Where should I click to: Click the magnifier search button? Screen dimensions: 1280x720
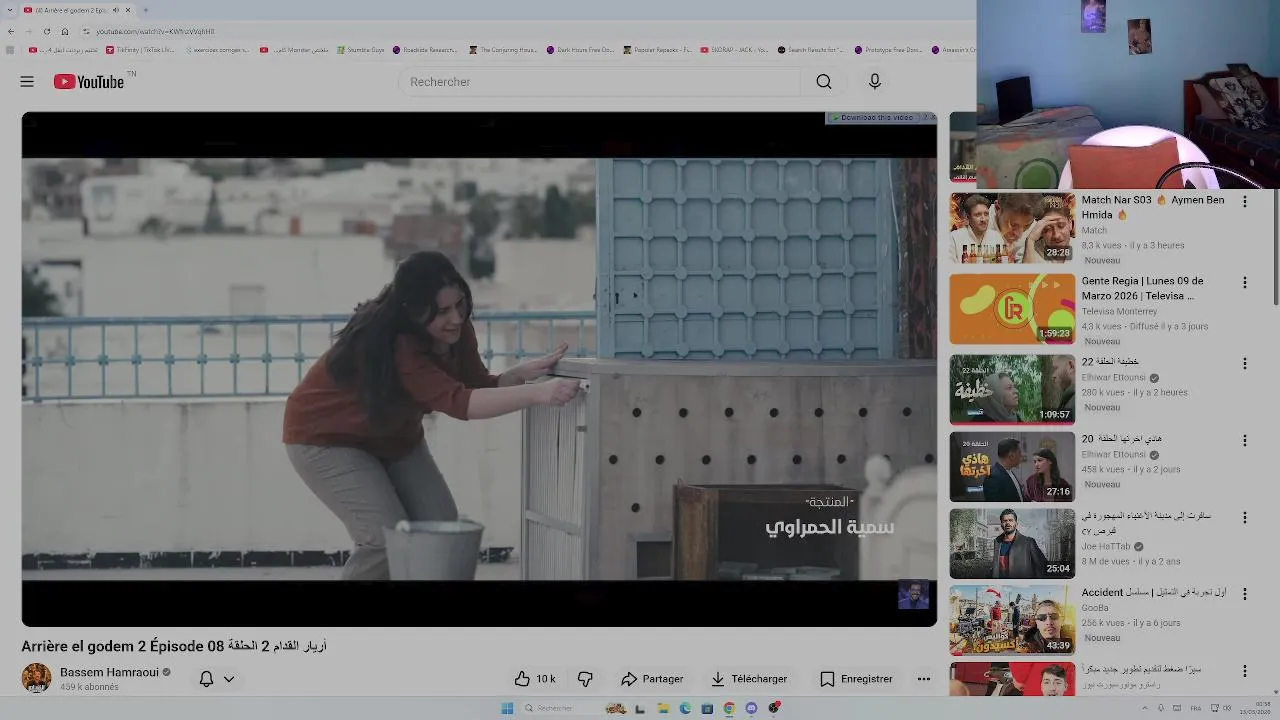[x=823, y=82]
